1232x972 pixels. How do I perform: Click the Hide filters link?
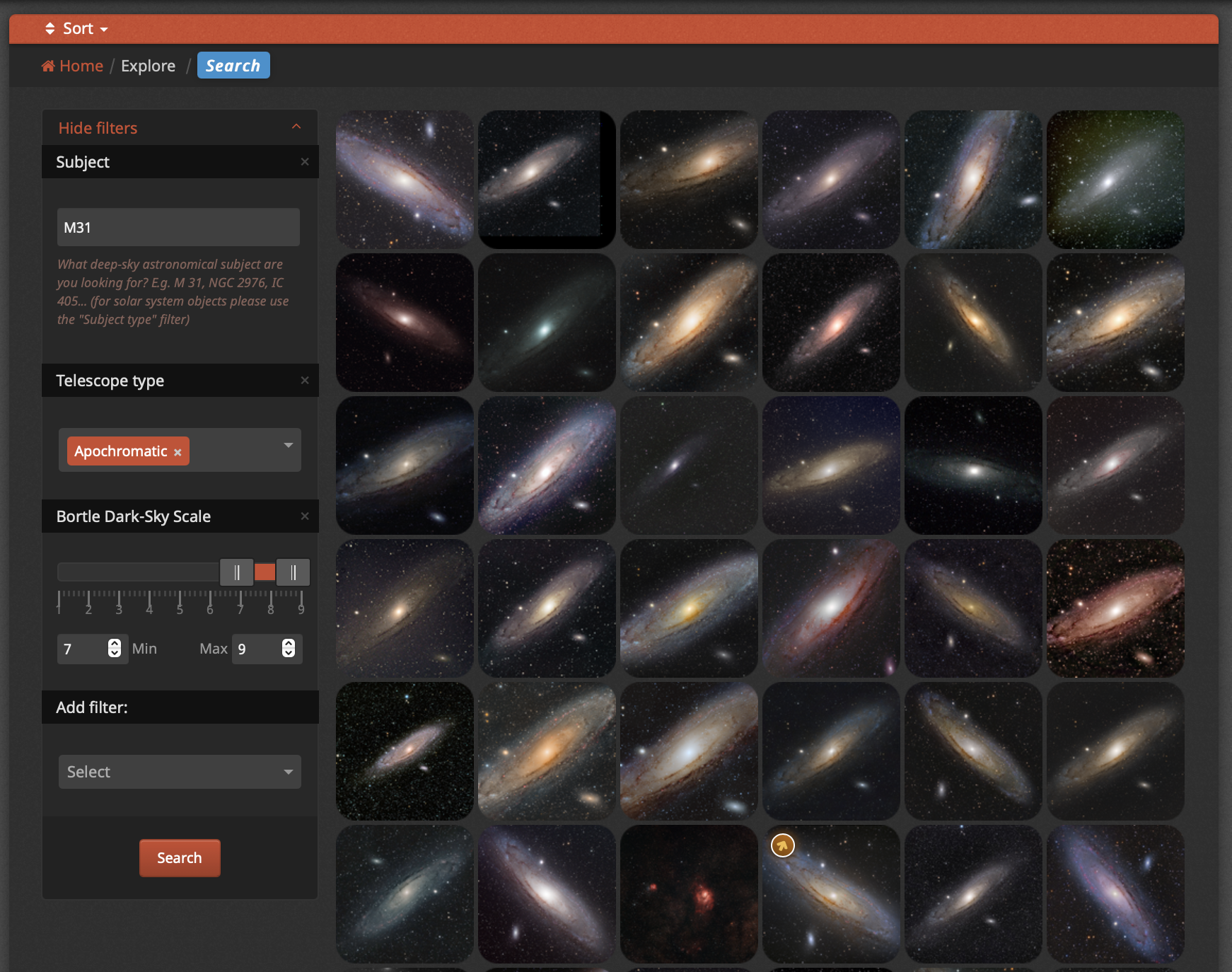point(98,128)
